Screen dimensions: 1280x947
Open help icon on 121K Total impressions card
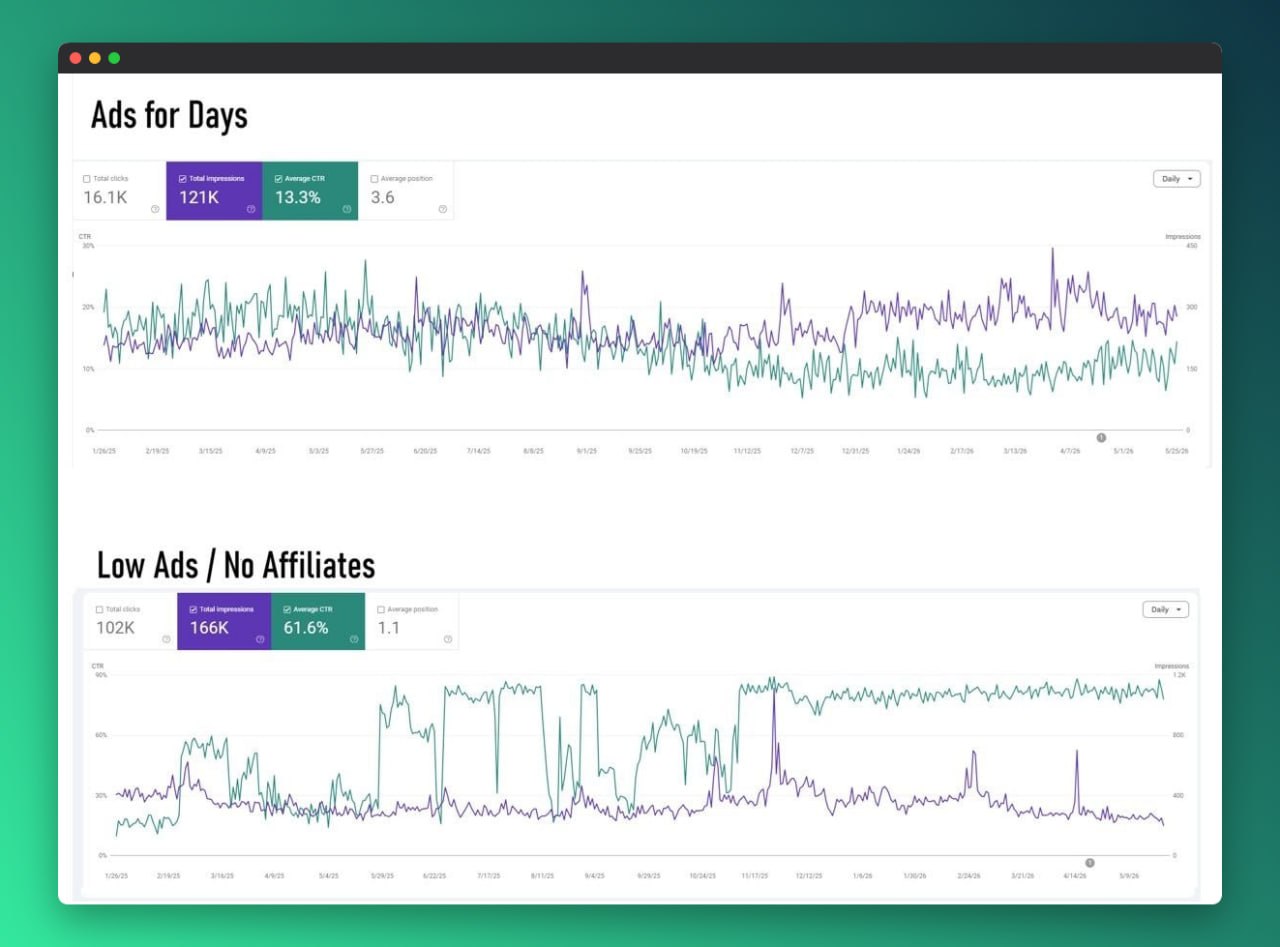(x=251, y=209)
